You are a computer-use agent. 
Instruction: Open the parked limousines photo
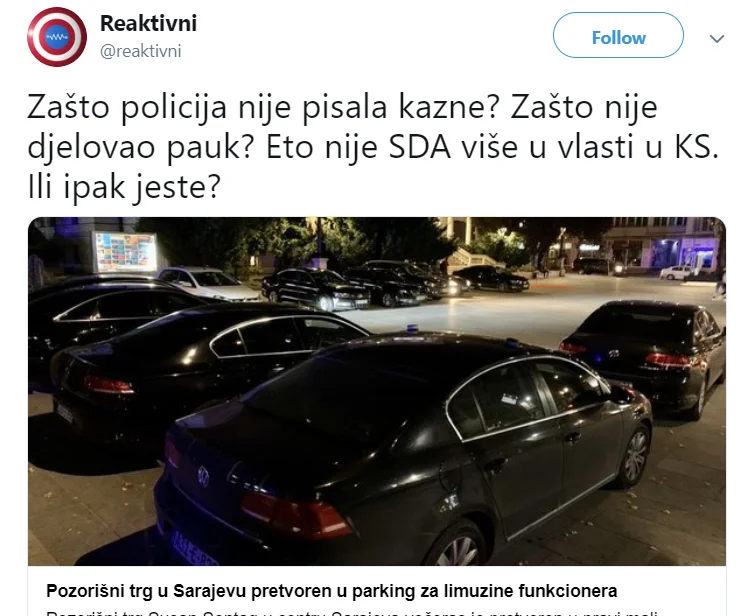point(377,391)
